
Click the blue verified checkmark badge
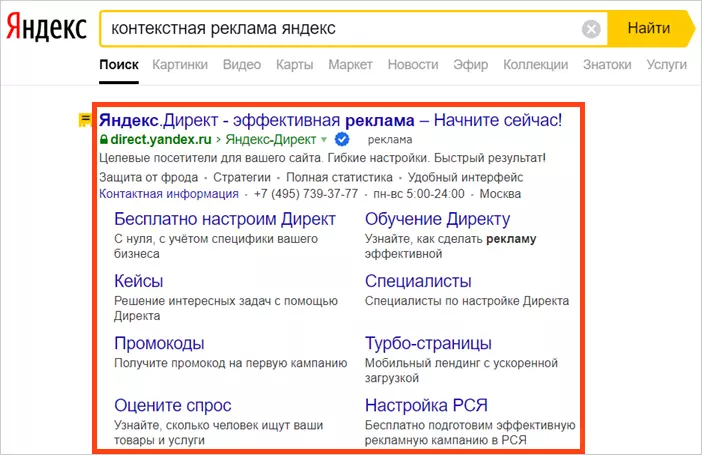click(x=342, y=139)
